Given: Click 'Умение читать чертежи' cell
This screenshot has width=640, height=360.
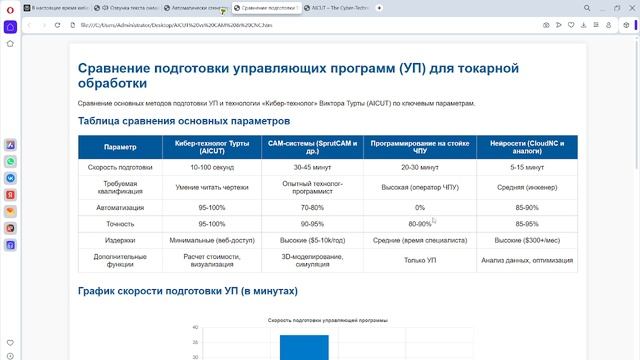Looking at the screenshot, I should pos(212,187).
